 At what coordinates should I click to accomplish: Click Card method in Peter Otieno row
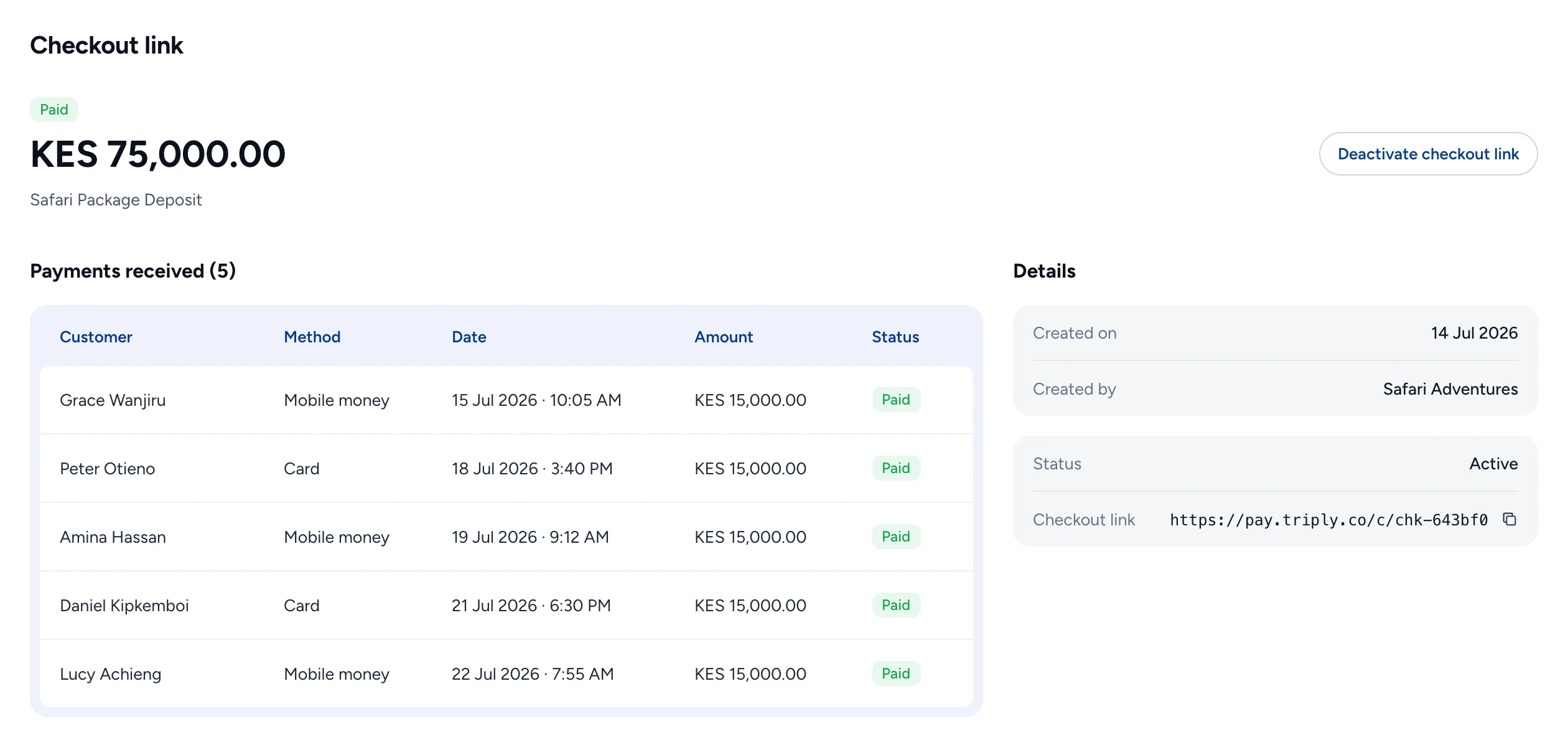click(x=302, y=469)
